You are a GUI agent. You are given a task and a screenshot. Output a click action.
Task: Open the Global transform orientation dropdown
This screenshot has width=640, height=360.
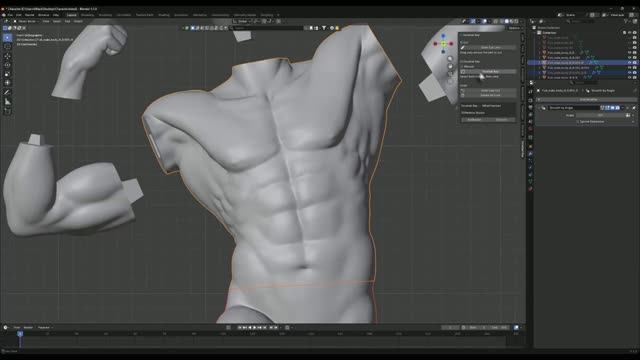[242, 21]
